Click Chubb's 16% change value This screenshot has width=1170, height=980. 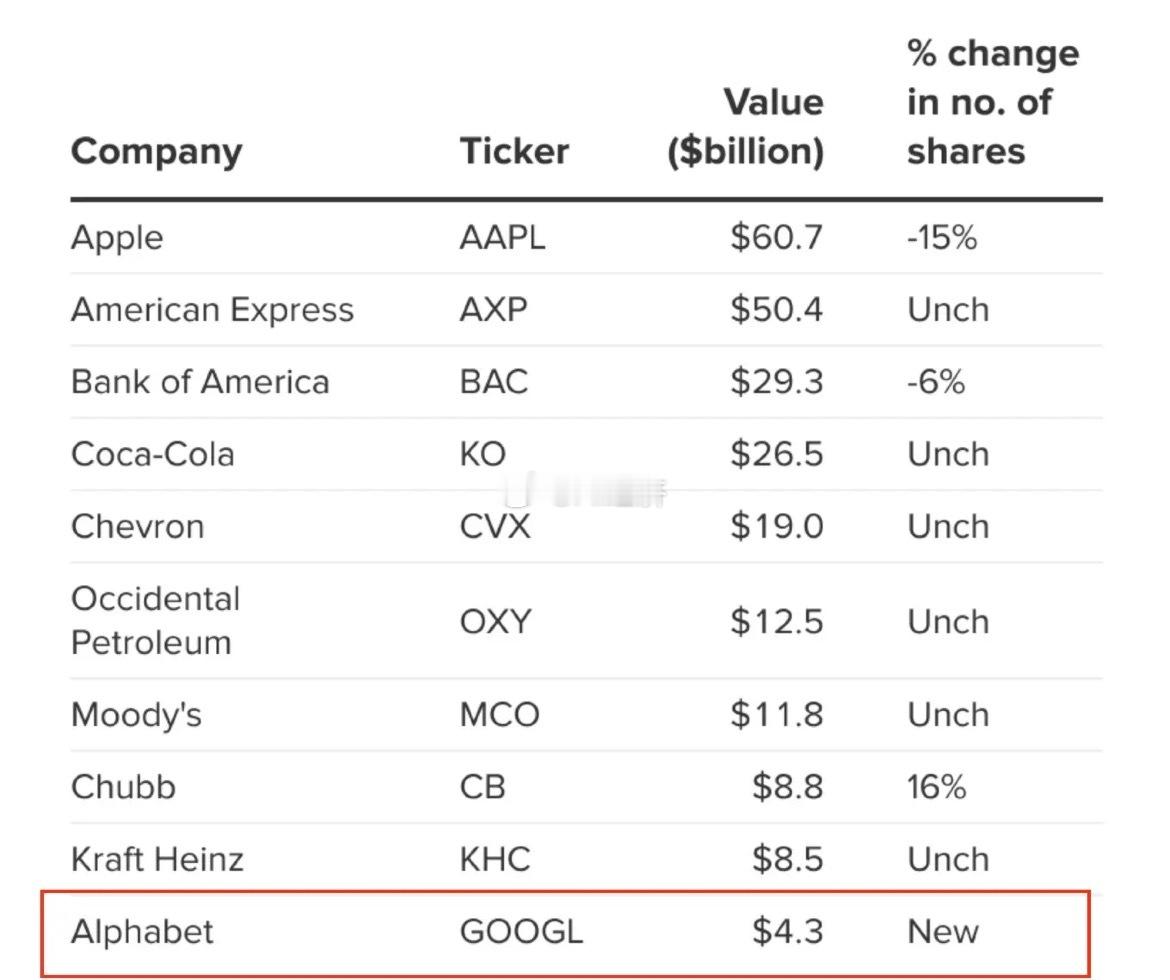[936, 787]
